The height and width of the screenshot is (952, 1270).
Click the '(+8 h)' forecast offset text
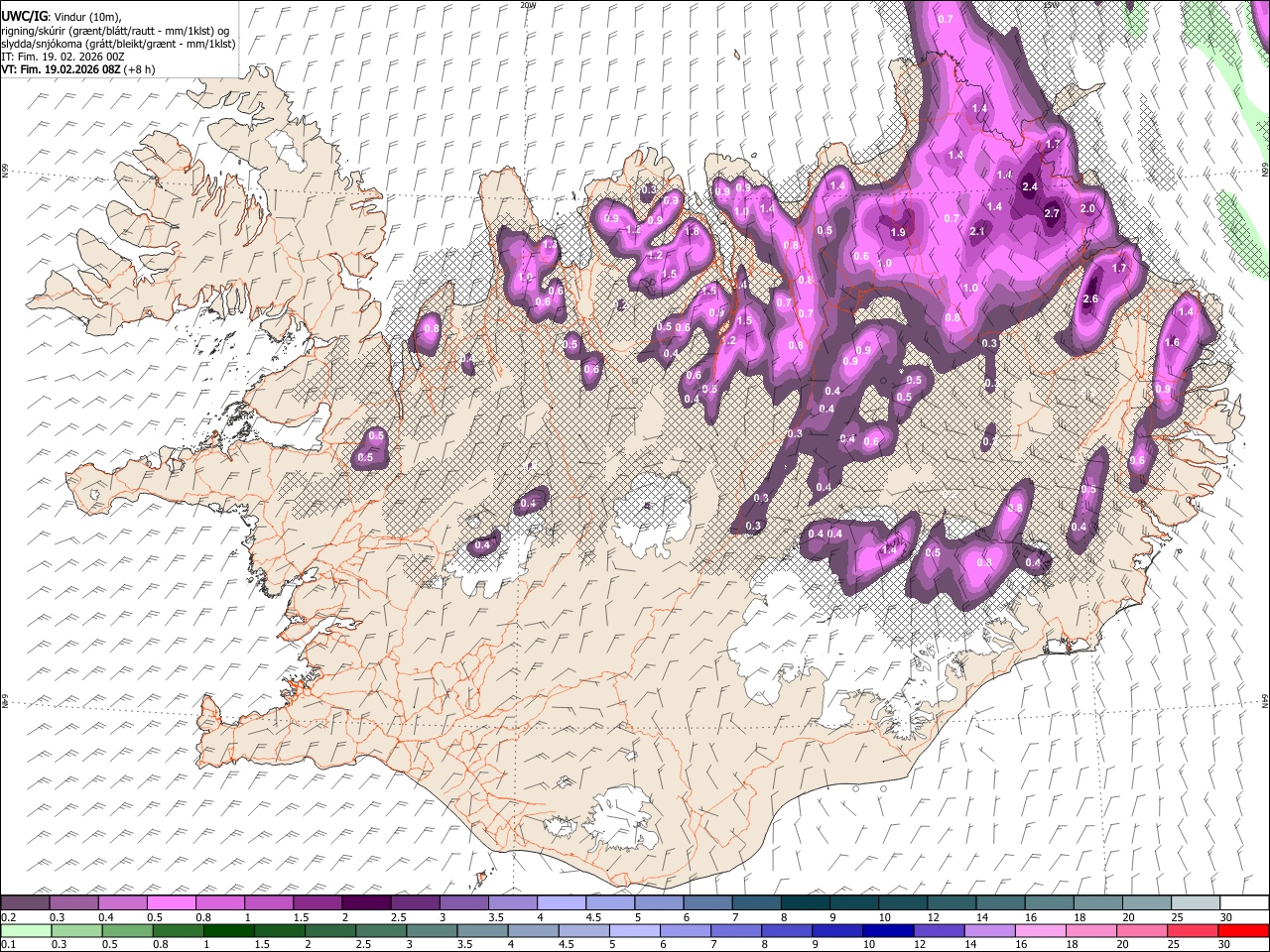coord(140,70)
